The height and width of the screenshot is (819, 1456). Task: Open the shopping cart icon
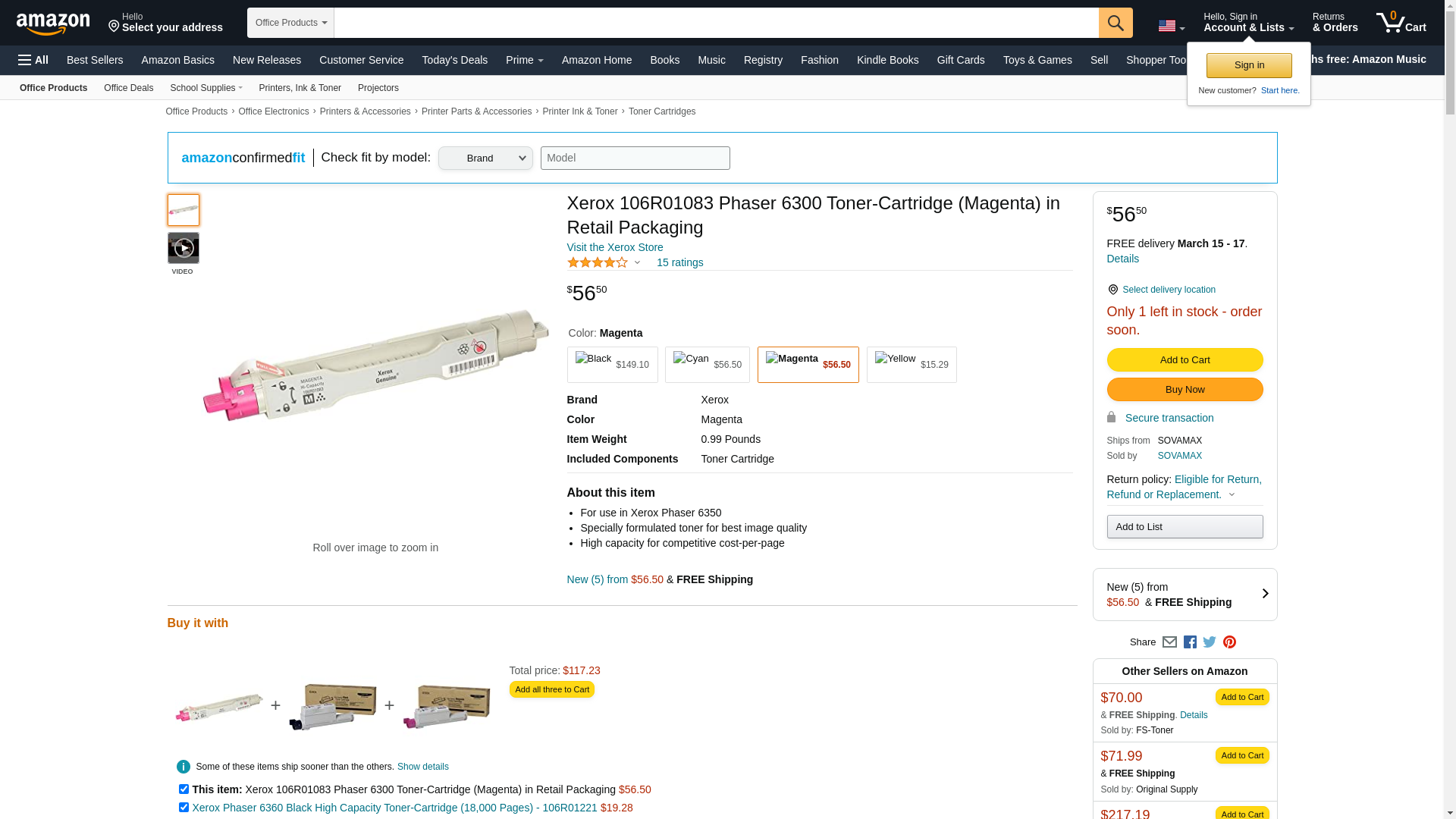[x=1401, y=23]
